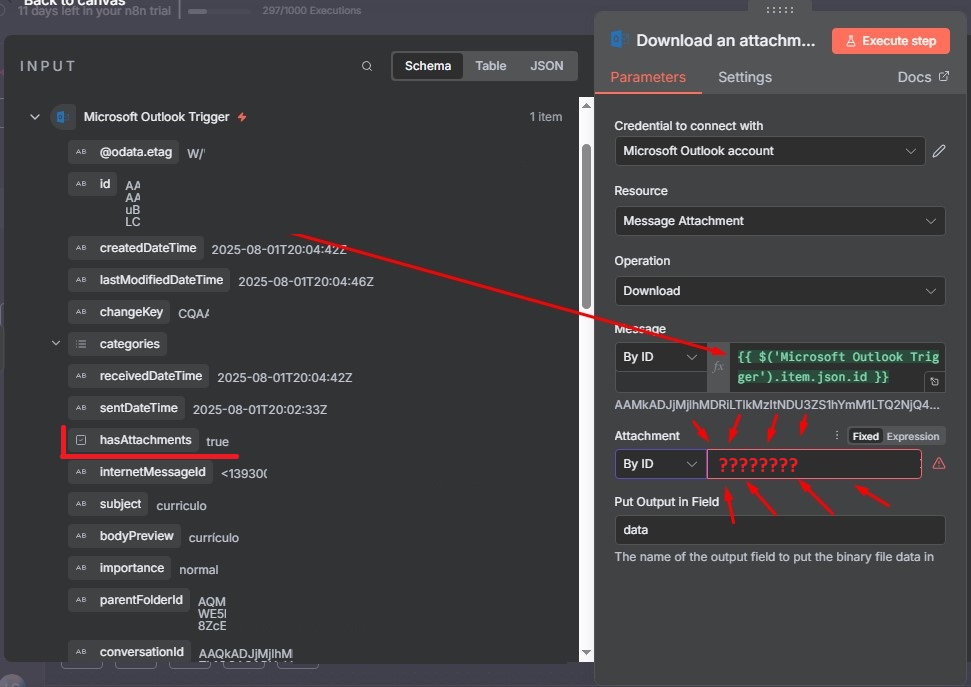The image size is (971, 687).
Task: Open the Parameters tab
Action: [x=648, y=77]
